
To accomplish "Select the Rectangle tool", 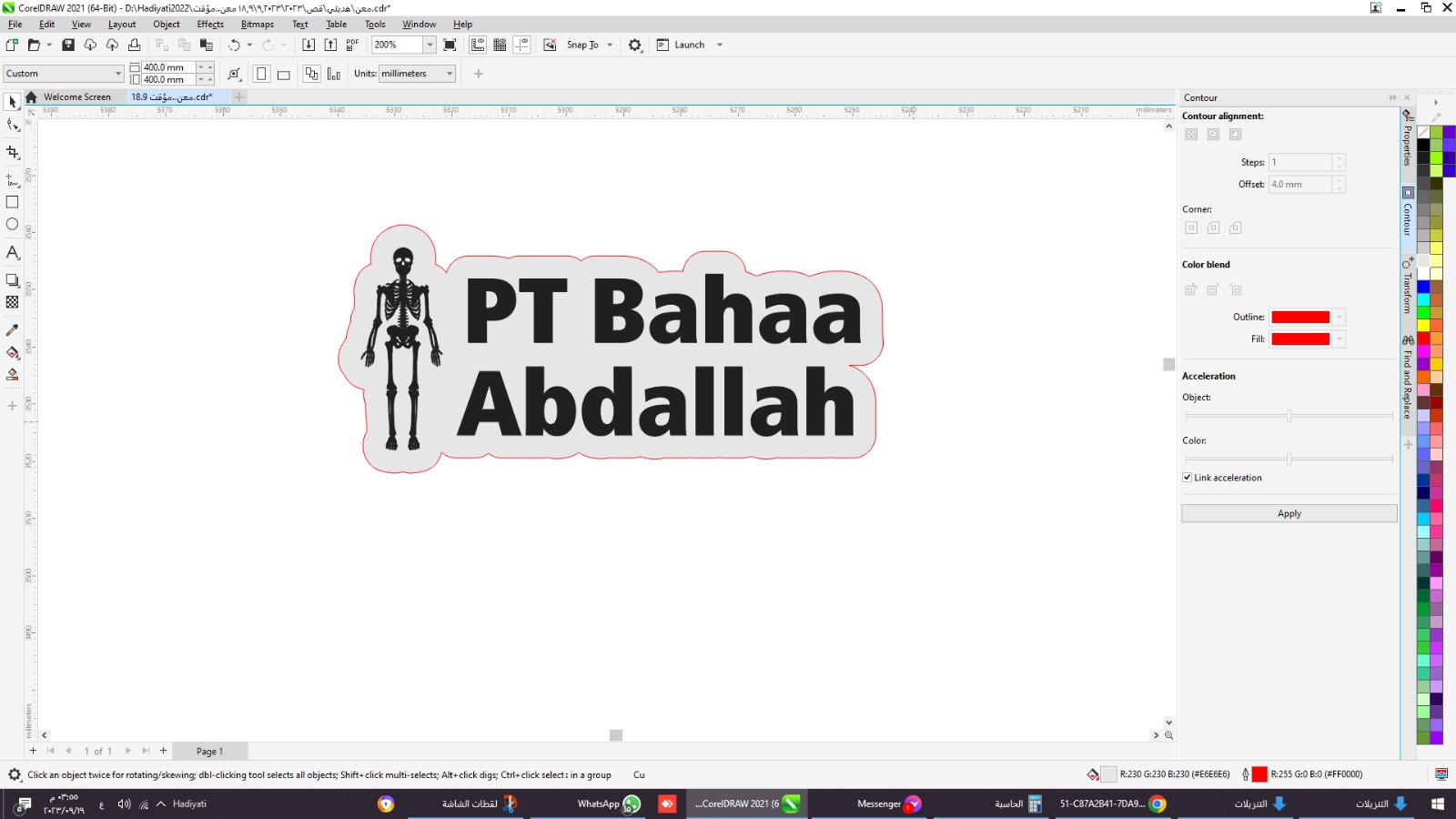I will click(13, 202).
